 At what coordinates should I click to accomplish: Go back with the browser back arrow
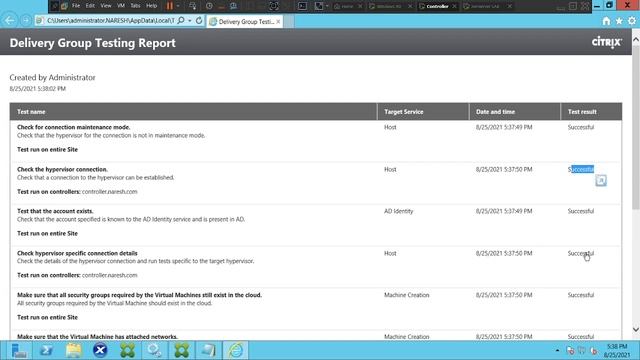tap(10, 20)
